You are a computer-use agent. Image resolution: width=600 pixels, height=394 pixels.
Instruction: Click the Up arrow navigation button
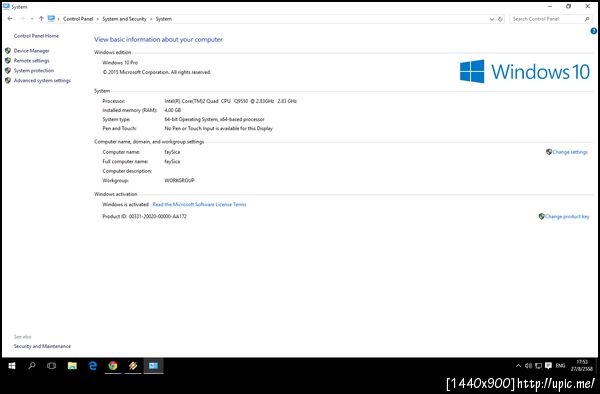41,18
